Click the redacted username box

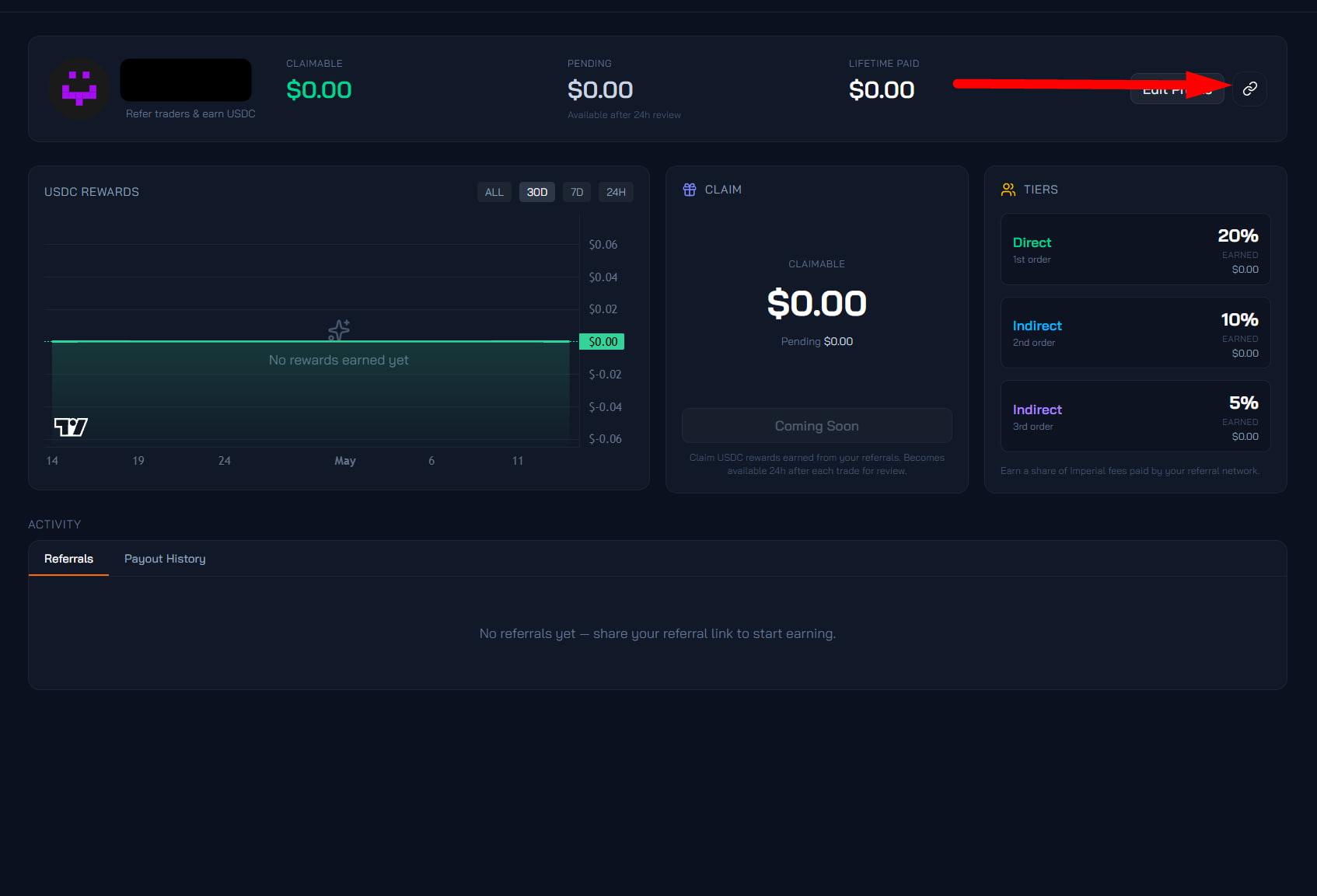[x=186, y=80]
